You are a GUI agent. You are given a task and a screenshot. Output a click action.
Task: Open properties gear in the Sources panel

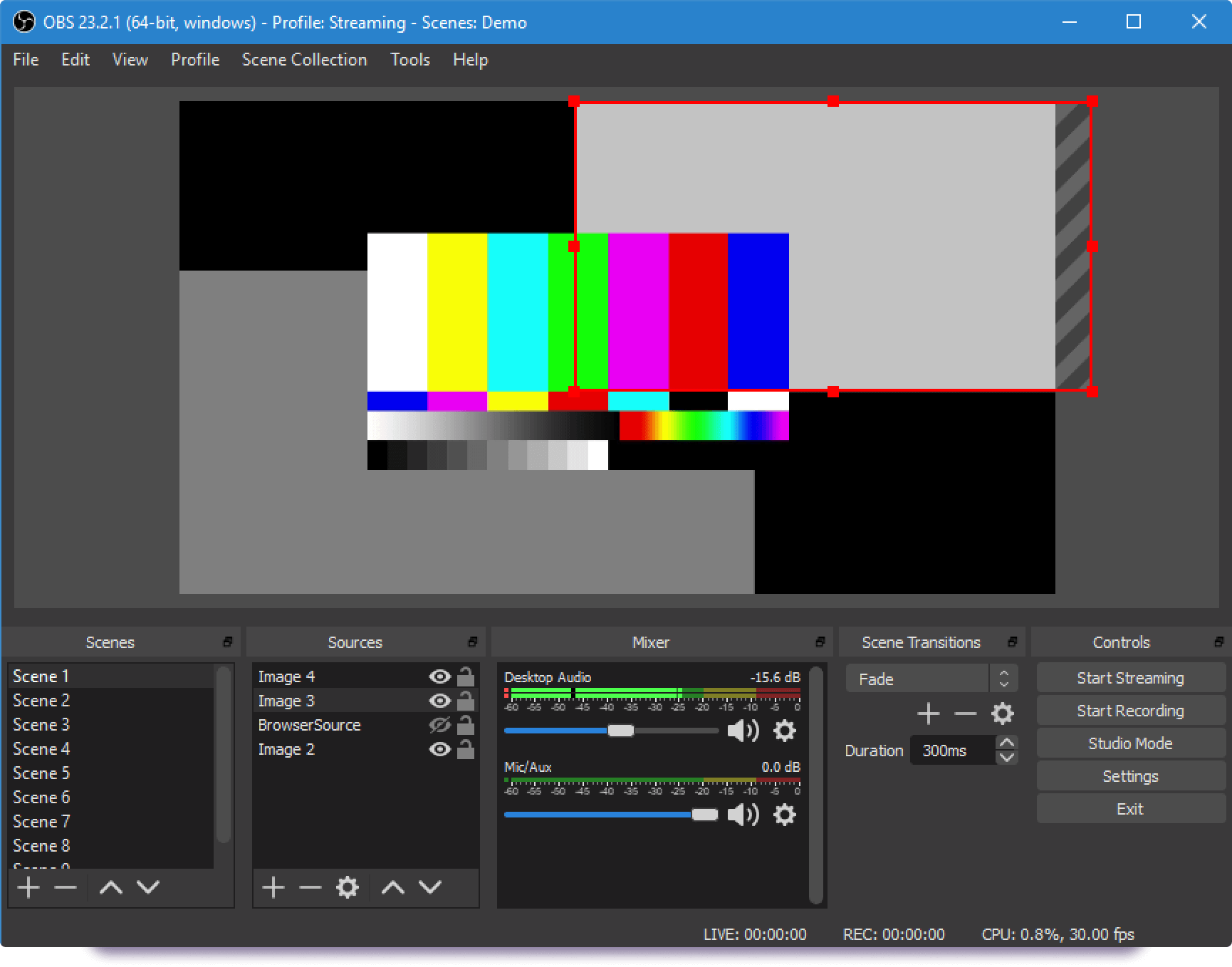[x=348, y=887]
